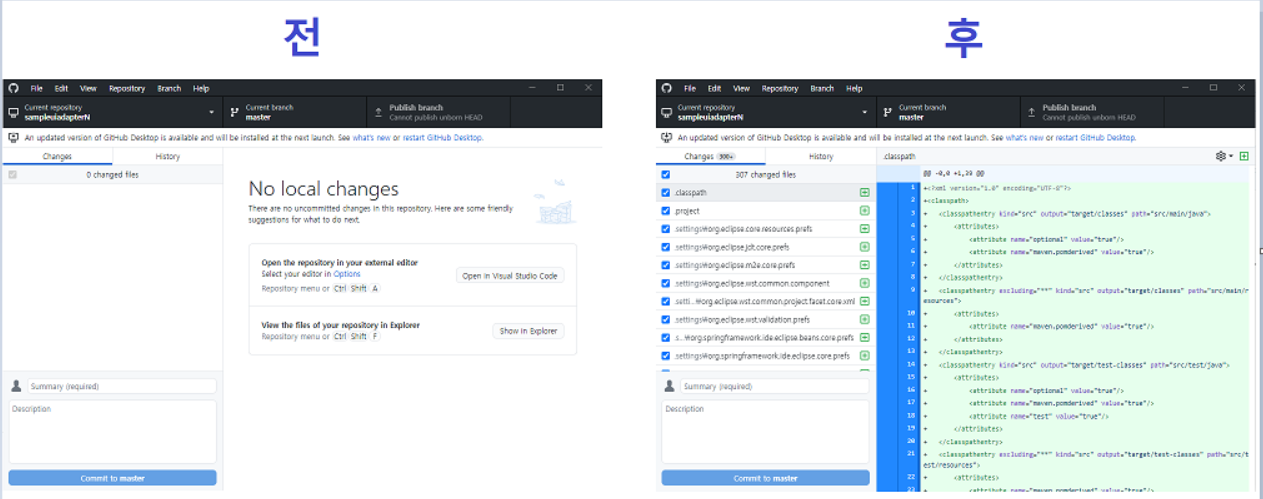Follow the what's new link in the 전 window
The width and height of the screenshot is (1263, 499).
point(370,137)
